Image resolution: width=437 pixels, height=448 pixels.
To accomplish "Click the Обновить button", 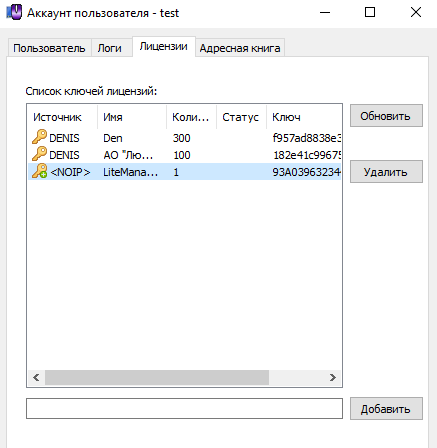I will 386,116.
